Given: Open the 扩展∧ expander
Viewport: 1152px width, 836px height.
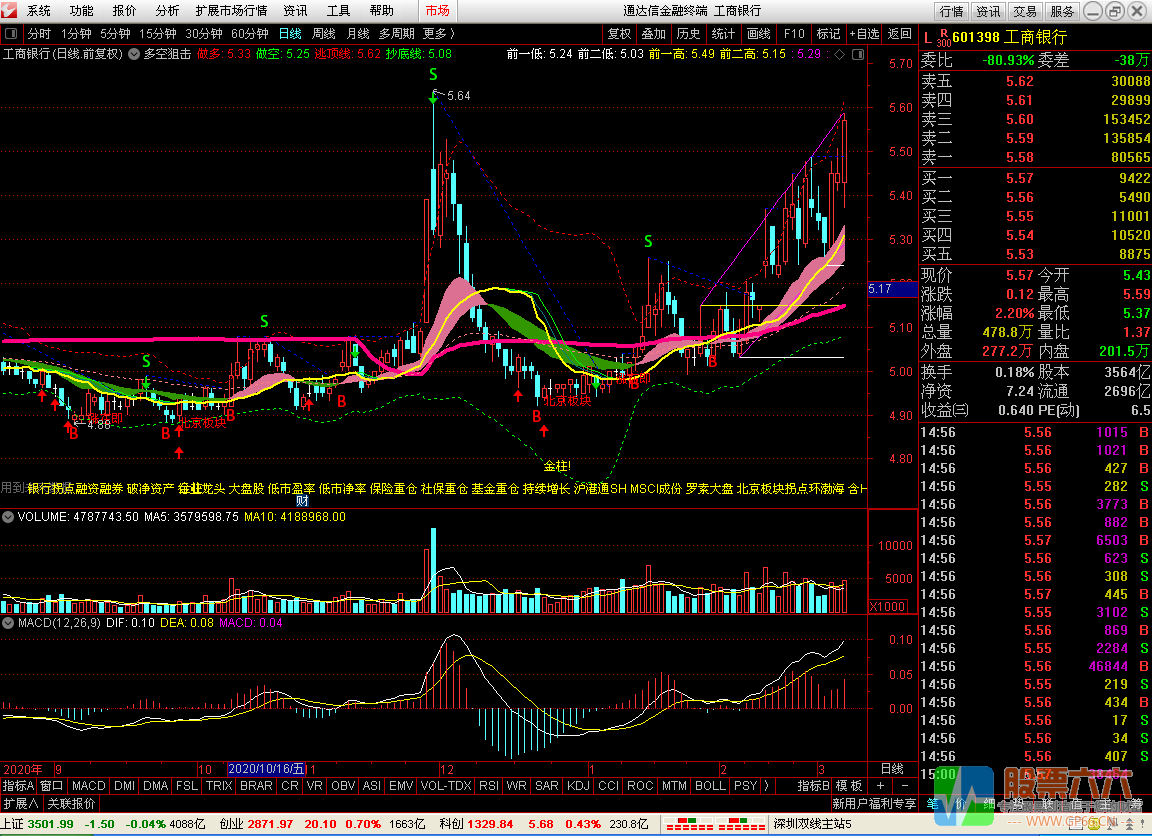Looking at the screenshot, I should (x=21, y=804).
